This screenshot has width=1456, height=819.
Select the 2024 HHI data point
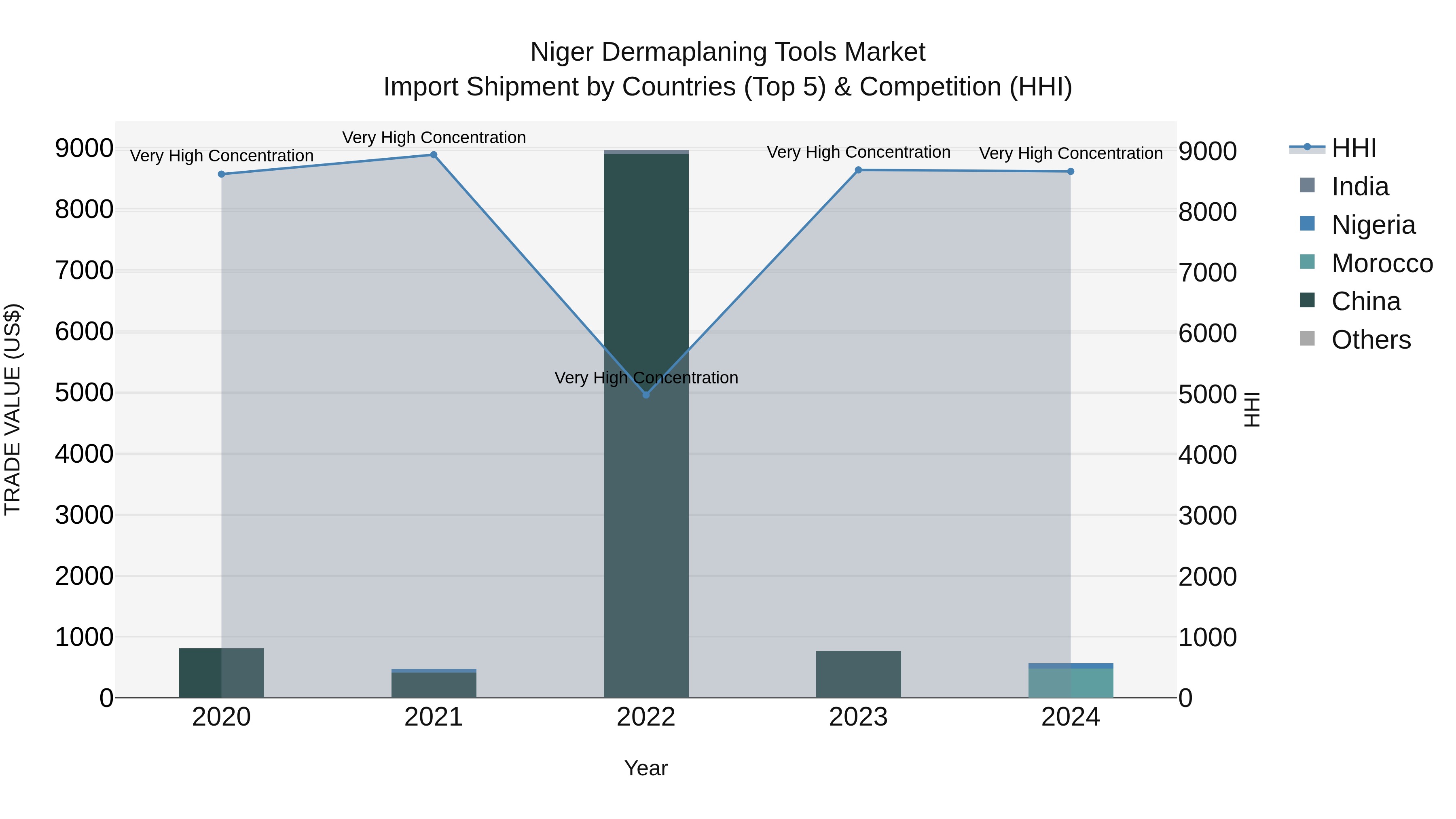point(1071,171)
